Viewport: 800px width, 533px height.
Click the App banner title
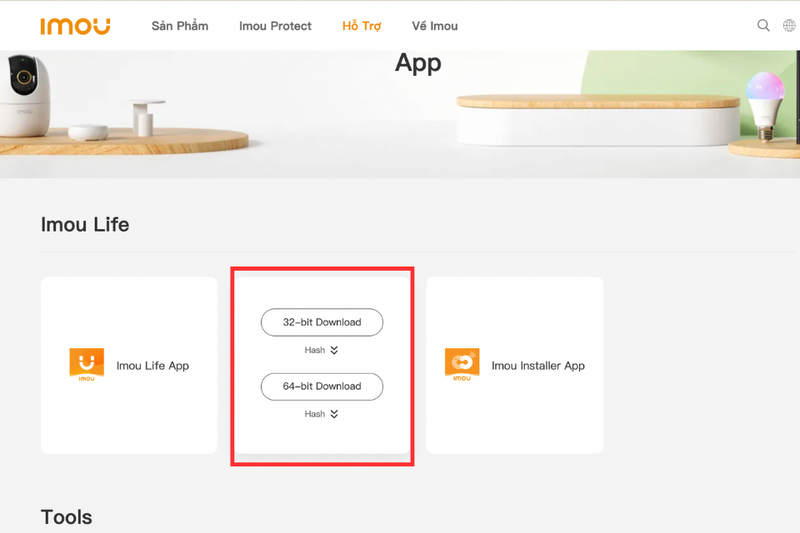(x=418, y=64)
